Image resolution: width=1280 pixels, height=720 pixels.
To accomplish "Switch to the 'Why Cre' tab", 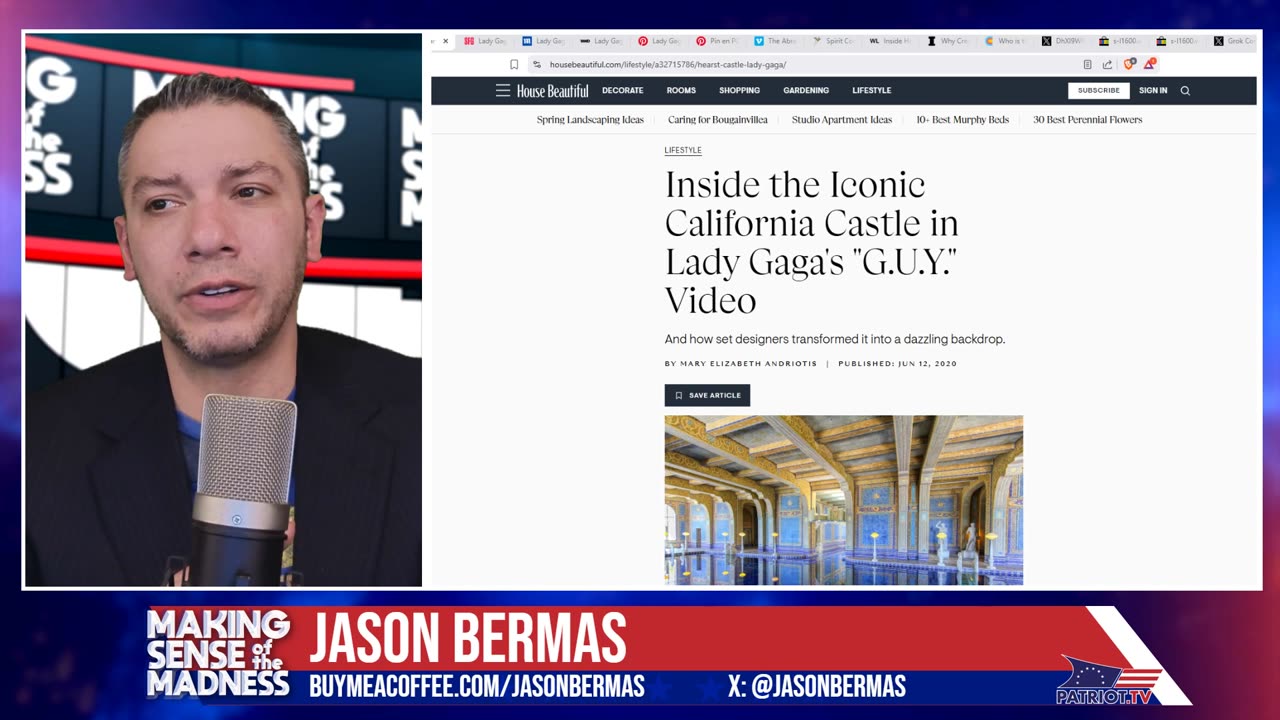I will [x=948, y=41].
